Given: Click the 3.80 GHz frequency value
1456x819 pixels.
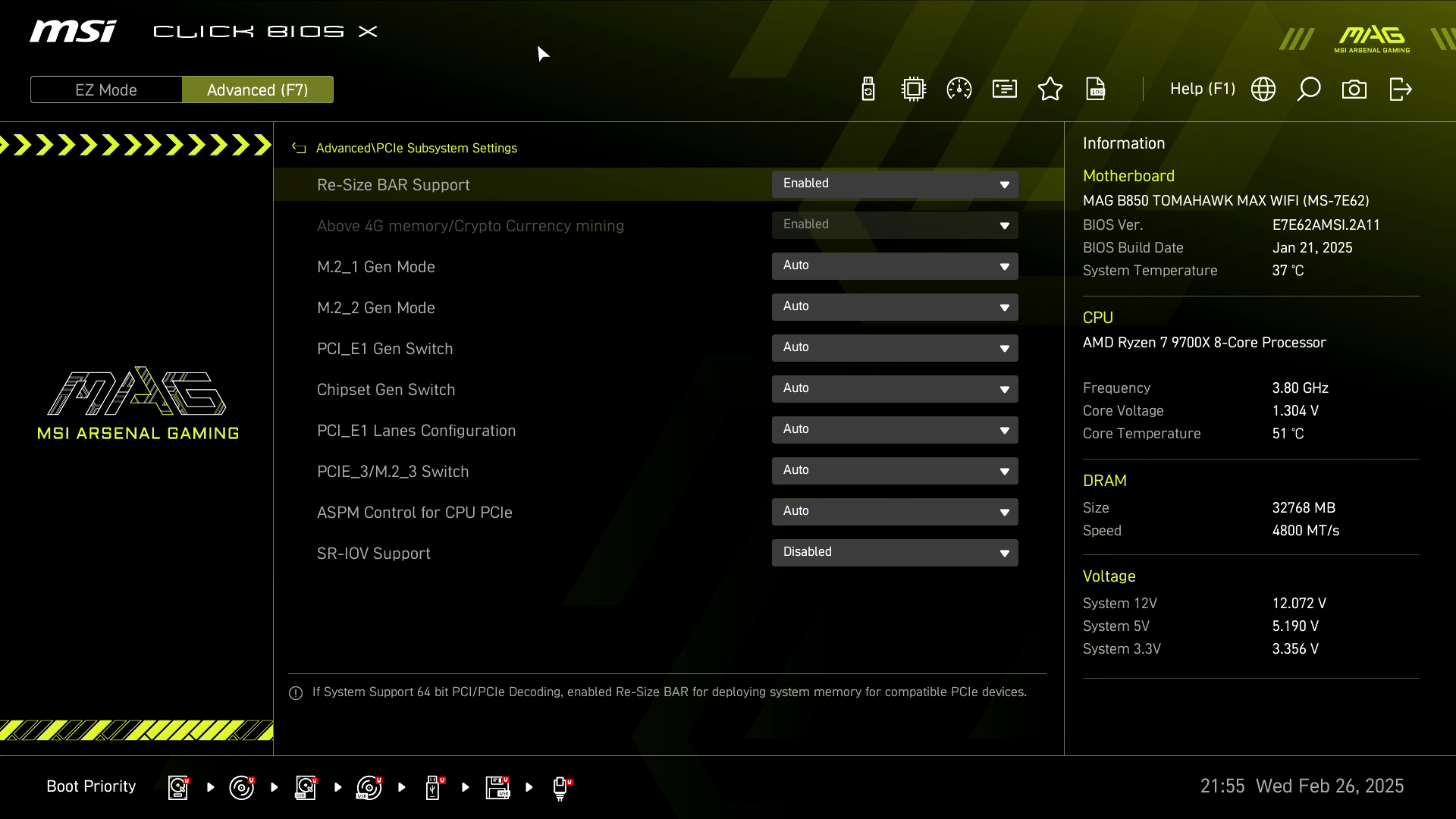Looking at the screenshot, I should coord(1300,388).
